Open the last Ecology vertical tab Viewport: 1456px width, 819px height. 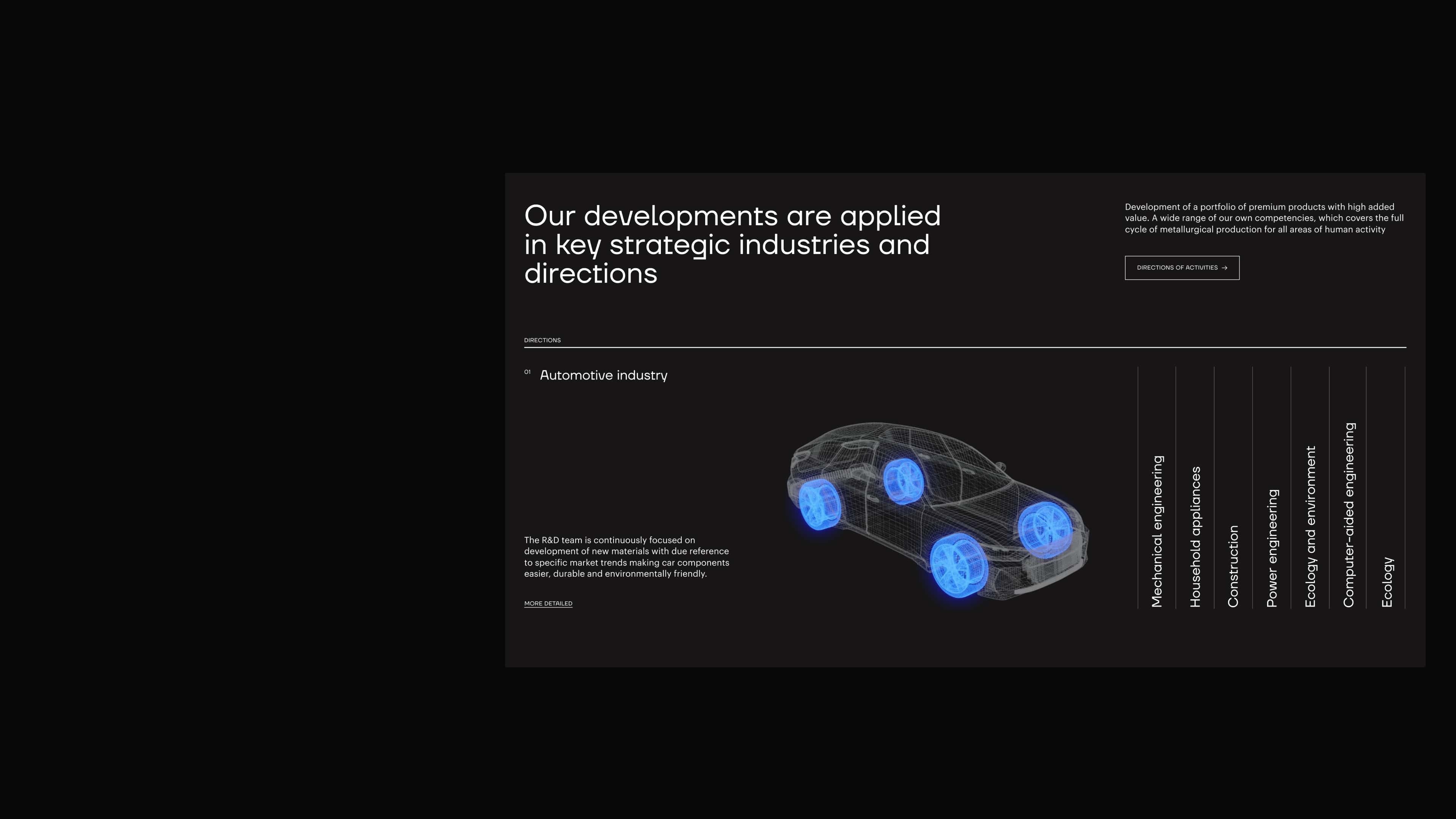[x=1386, y=488]
